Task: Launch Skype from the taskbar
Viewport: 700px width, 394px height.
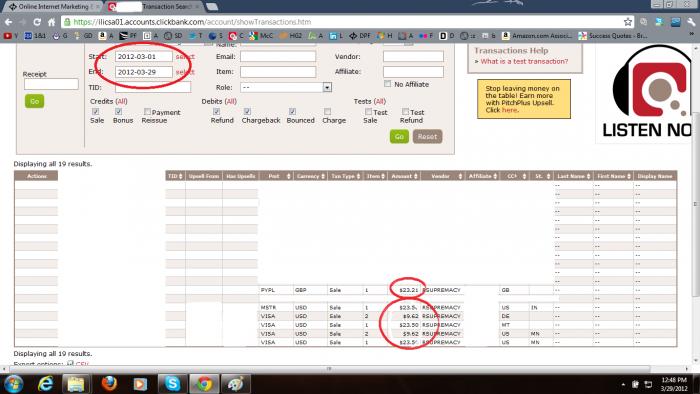Action: click(172, 384)
